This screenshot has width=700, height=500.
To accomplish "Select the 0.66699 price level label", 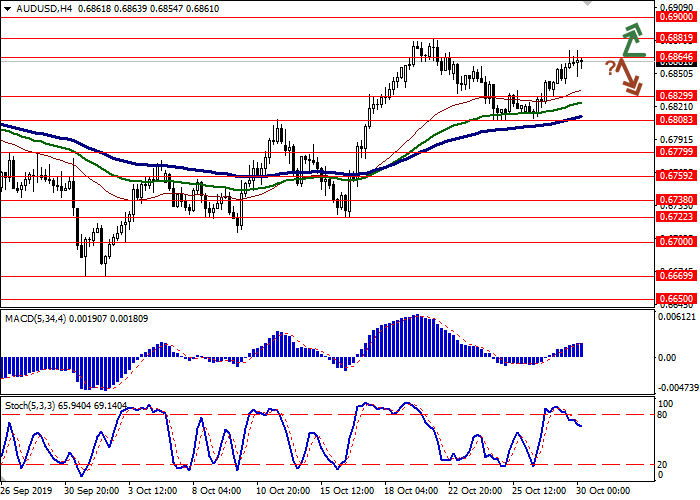I will [676, 275].
